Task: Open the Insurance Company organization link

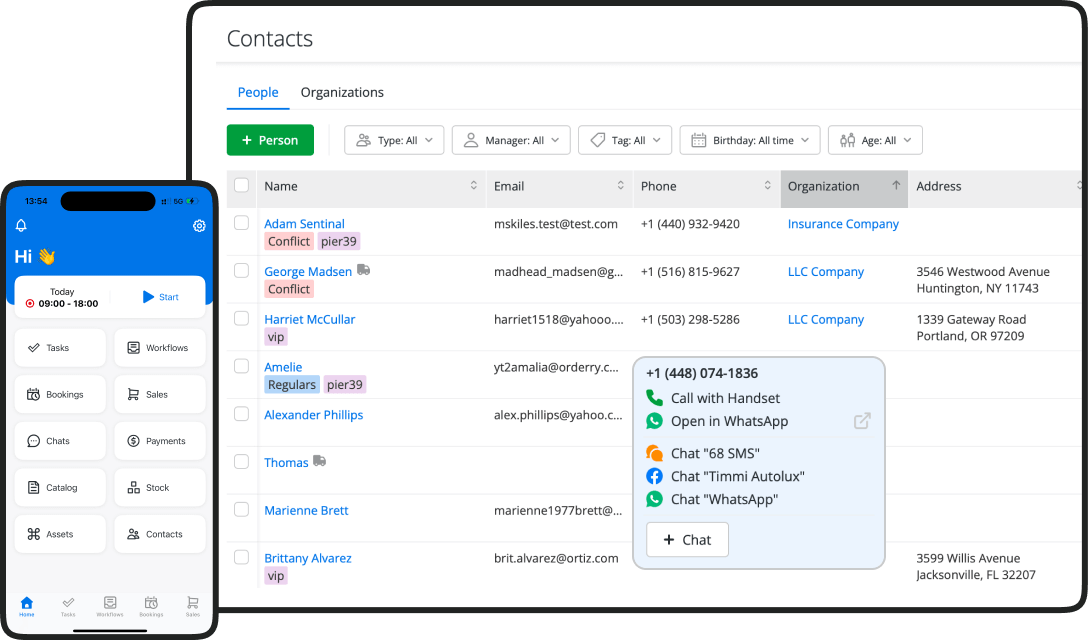Action: (x=843, y=224)
